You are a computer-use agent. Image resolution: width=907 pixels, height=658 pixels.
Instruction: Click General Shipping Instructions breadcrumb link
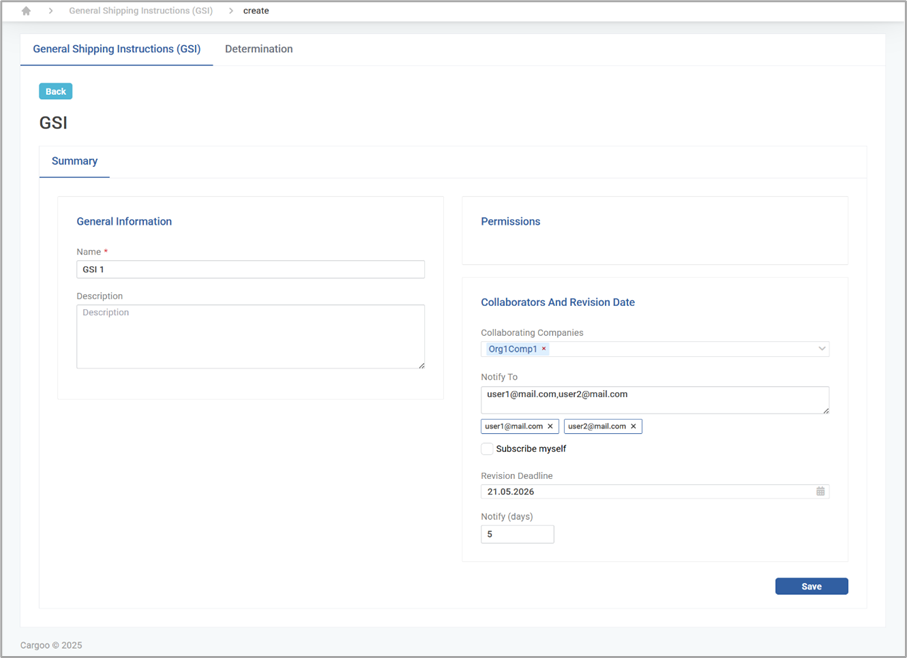[x=141, y=11]
